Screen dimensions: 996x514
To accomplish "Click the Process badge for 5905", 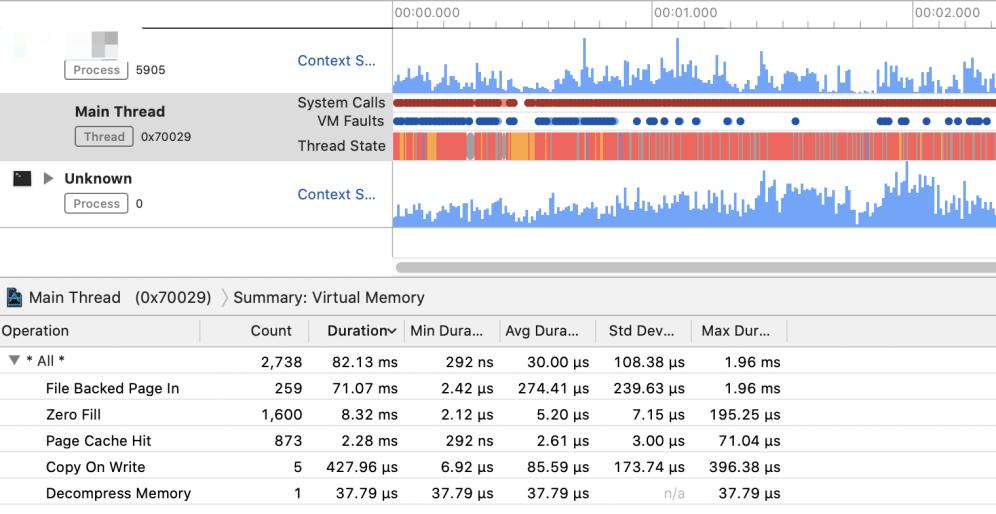I will coord(97,70).
